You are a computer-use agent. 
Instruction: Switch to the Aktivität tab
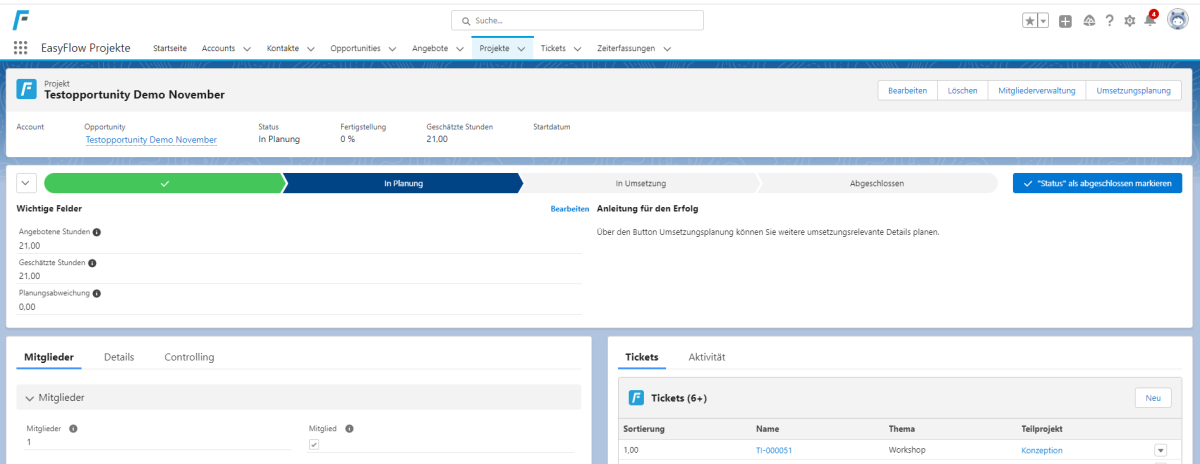click(x=706, y=357)
